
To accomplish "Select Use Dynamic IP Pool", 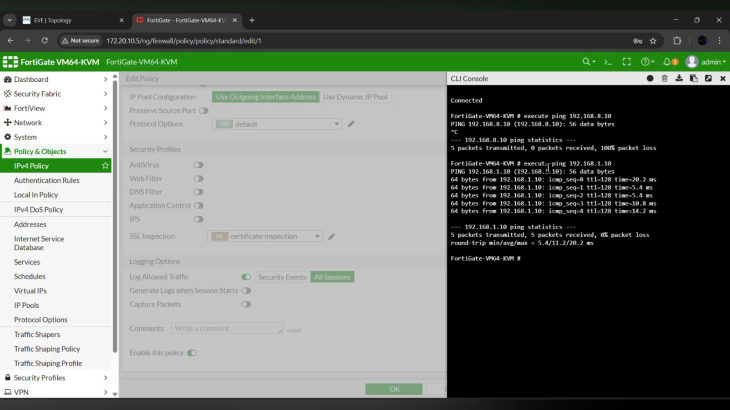I will 355,97.
